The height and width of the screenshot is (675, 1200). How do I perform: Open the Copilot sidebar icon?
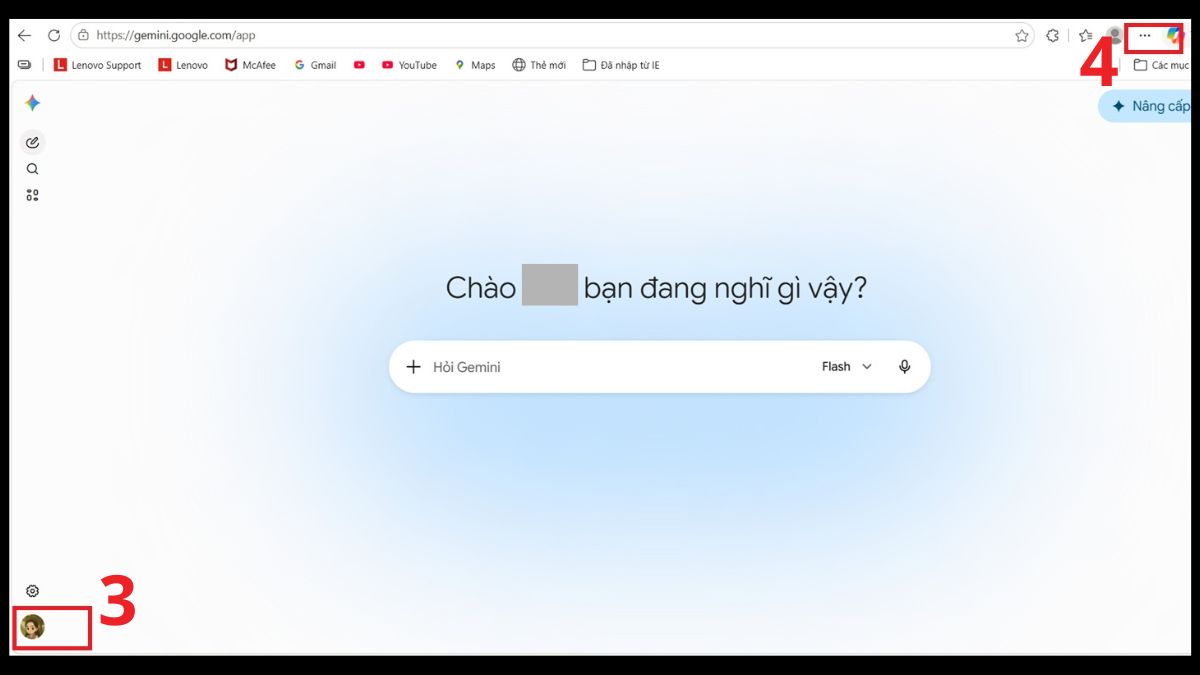pyautogui.click(x=1176, y=35)
